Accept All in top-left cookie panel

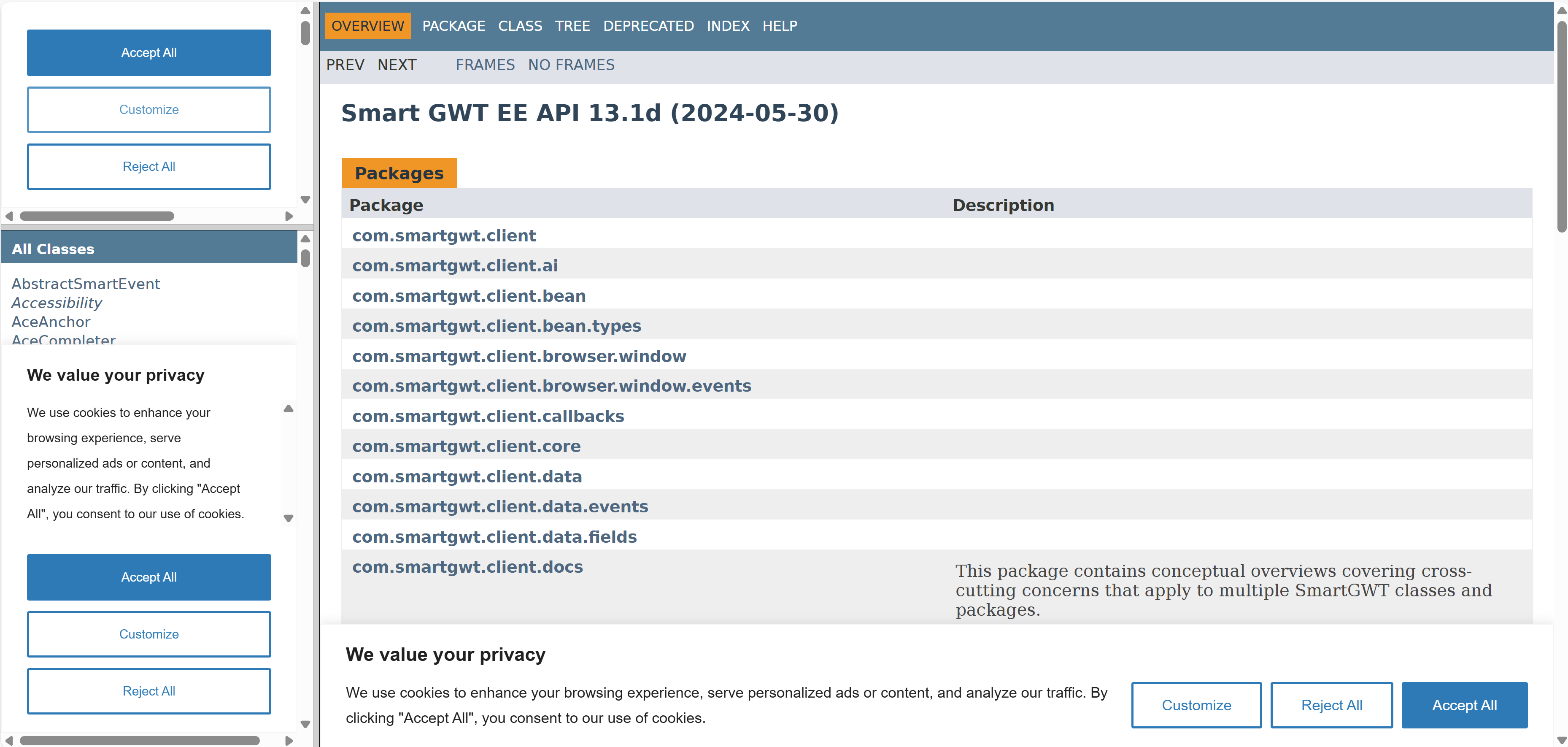coord(149,52)
